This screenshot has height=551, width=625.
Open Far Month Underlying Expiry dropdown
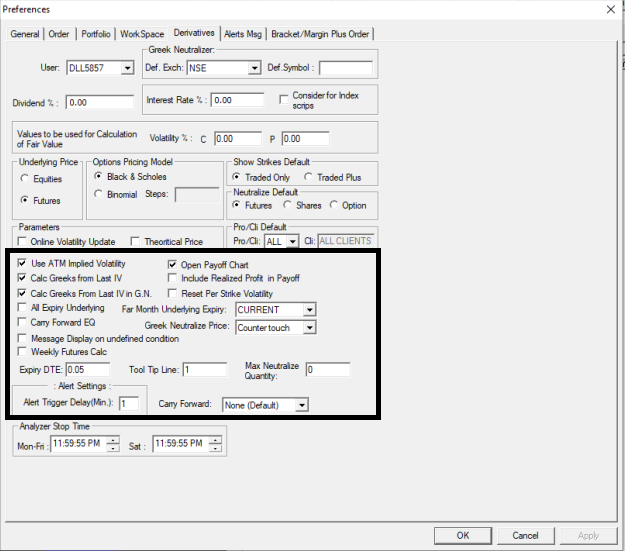click(x=309, y=310)
